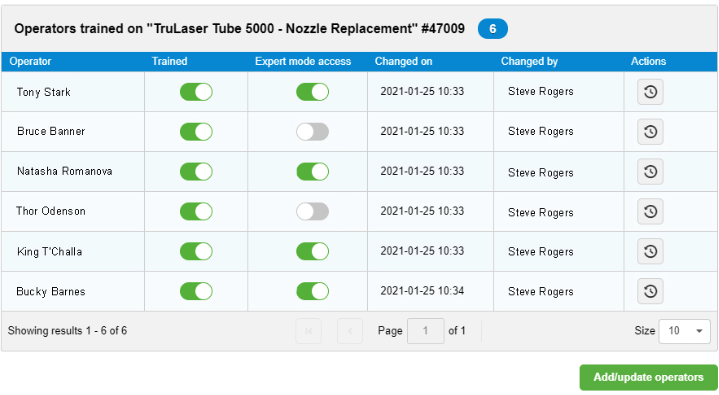Select the Tony Stark operator name
Viewport: 719px width, 395px height.
tap(44, 92)
